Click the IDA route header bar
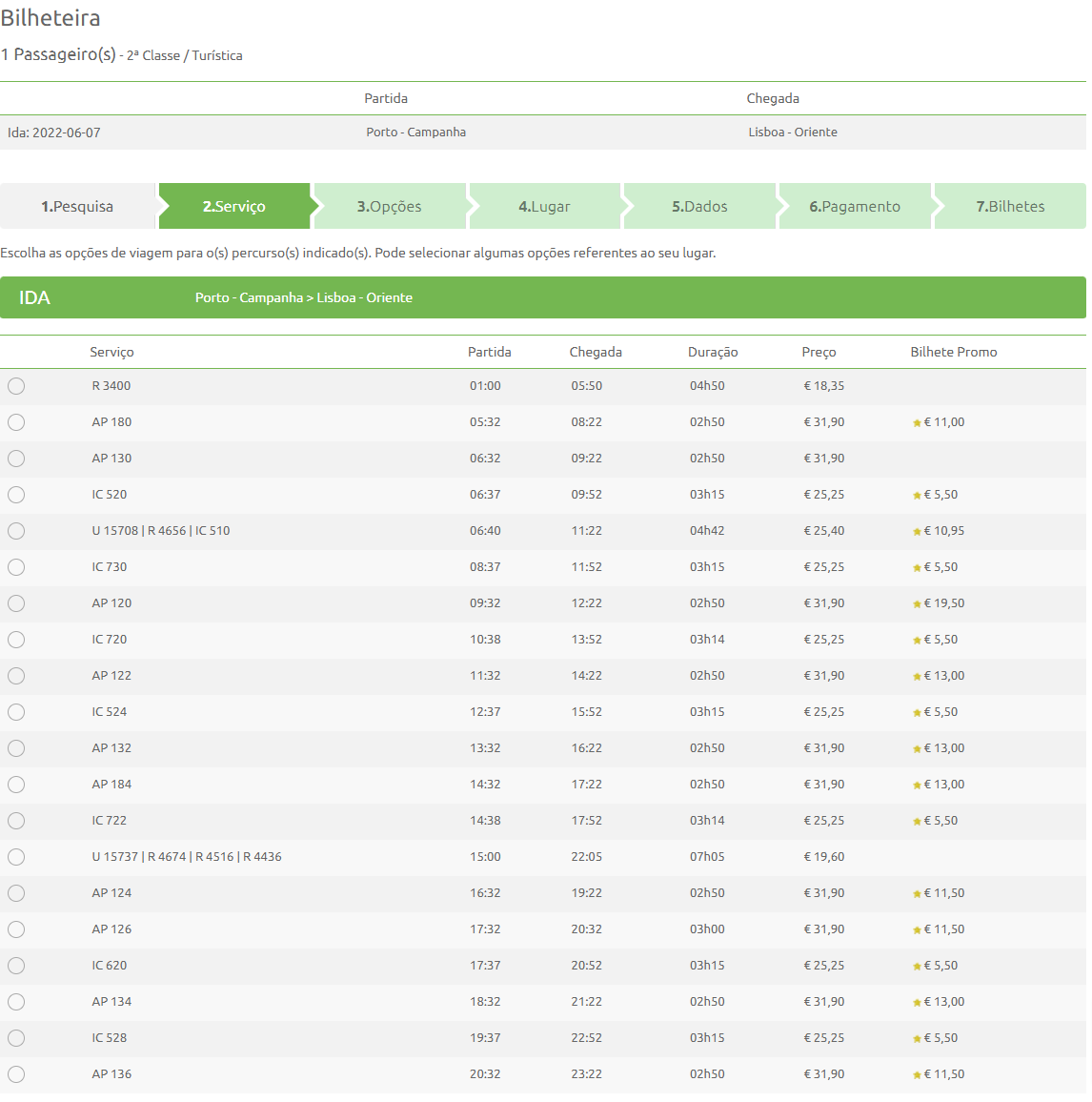 tap(543, 297)
